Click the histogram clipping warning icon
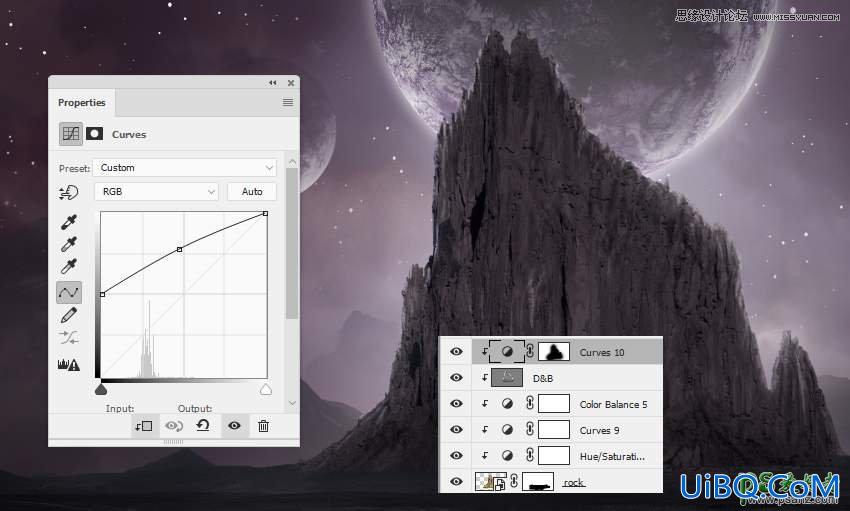Image resolution: width=850 pixels, height=511 pixels. (69, 364)
